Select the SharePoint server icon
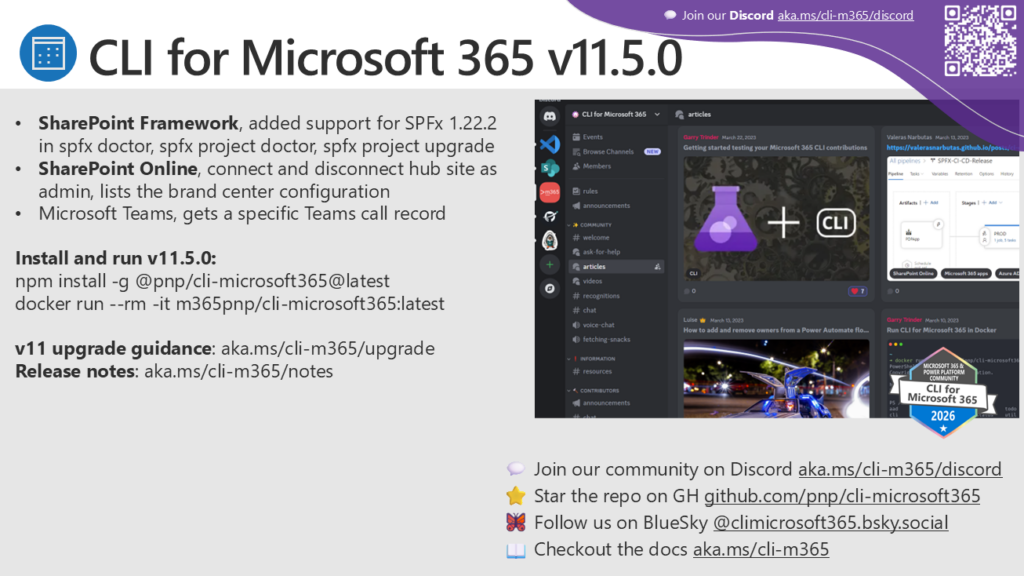This screenshot has width=1024, height=576. pyautogui.click(x=550, y=168)
